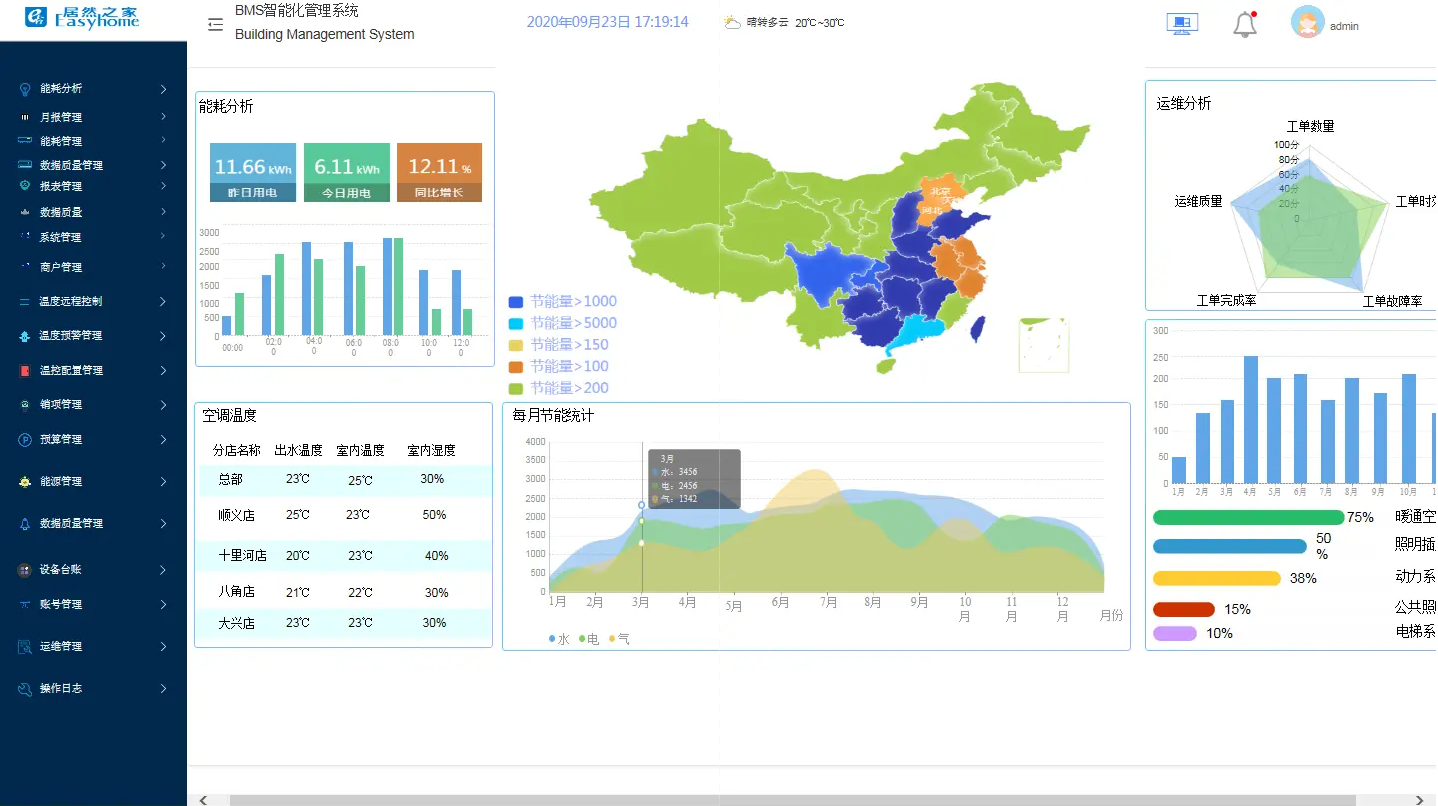Click the 昨日用电 11.66 kWh card
Screen dimensions: 1438x806
[253, 172]
